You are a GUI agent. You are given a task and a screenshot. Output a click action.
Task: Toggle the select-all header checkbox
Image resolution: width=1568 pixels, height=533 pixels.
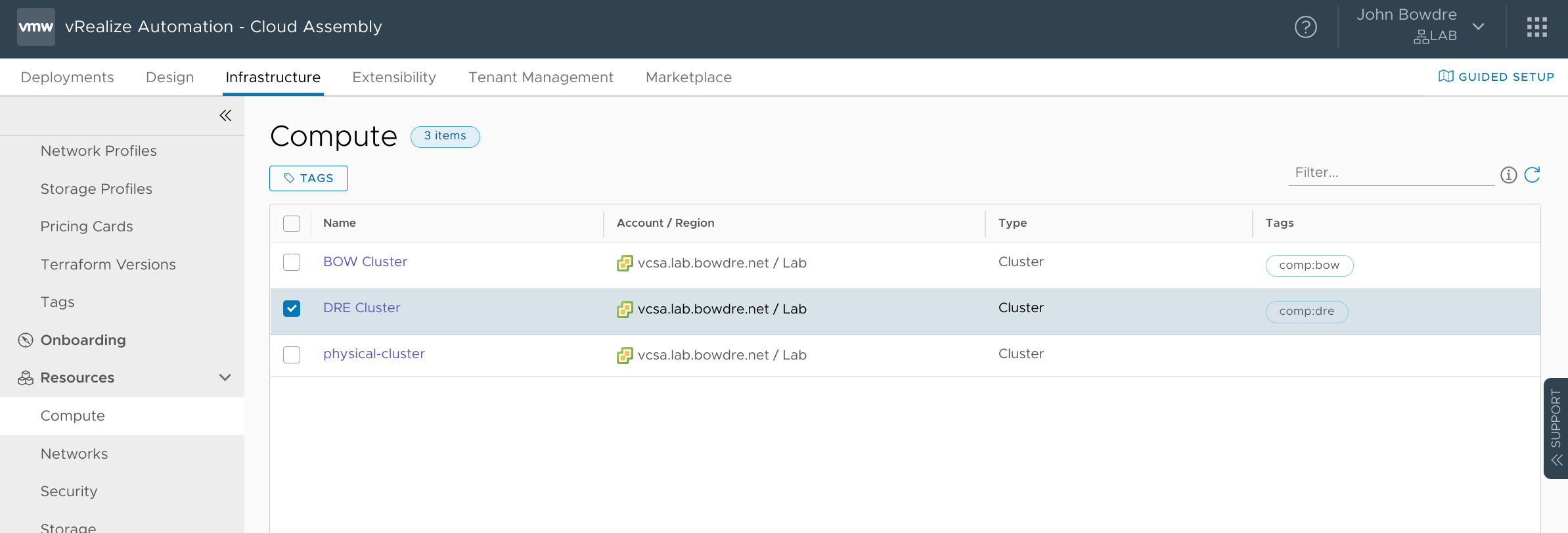(x=292, y=223)
